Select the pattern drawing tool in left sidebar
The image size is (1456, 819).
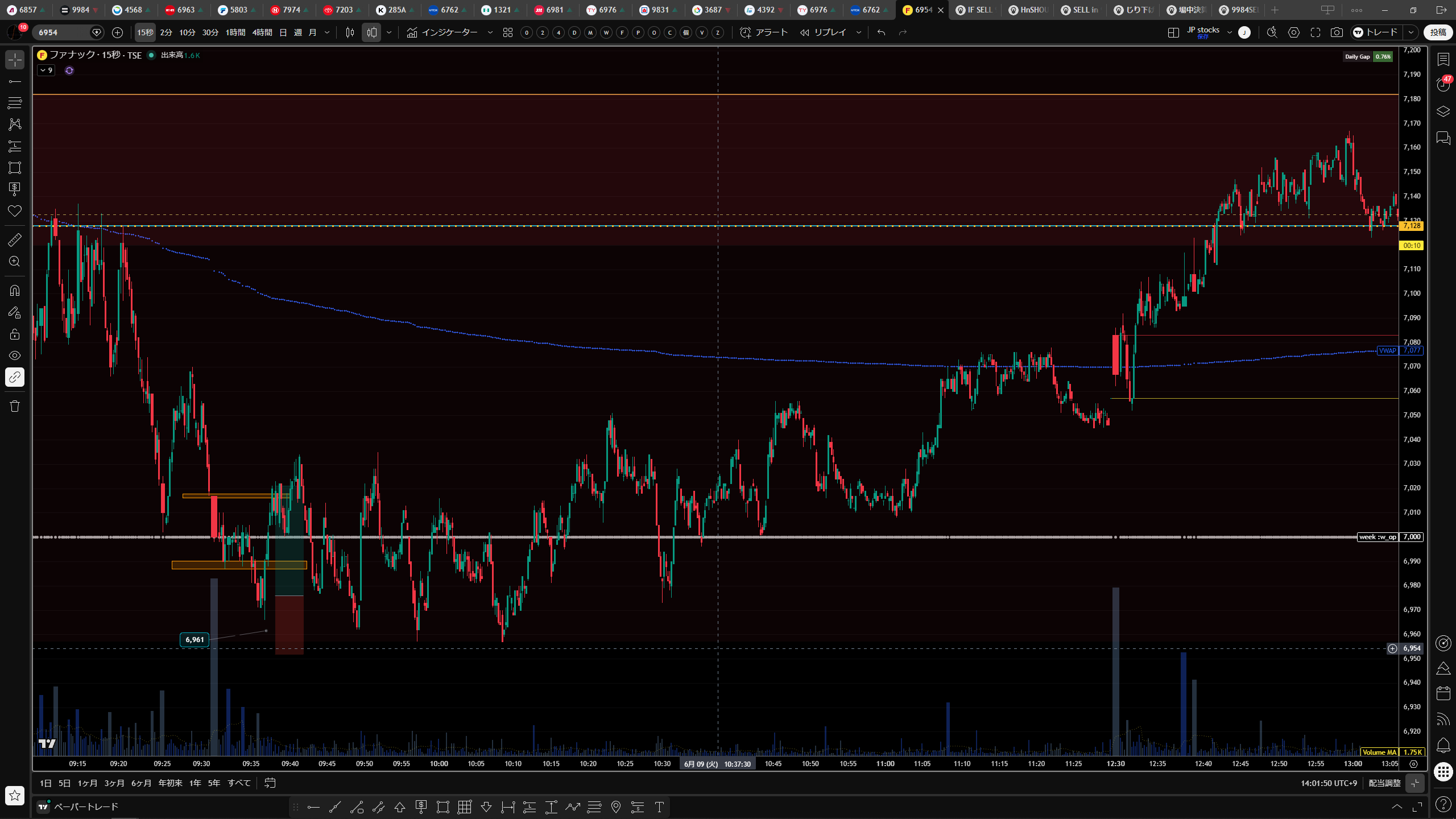point(15,125)
